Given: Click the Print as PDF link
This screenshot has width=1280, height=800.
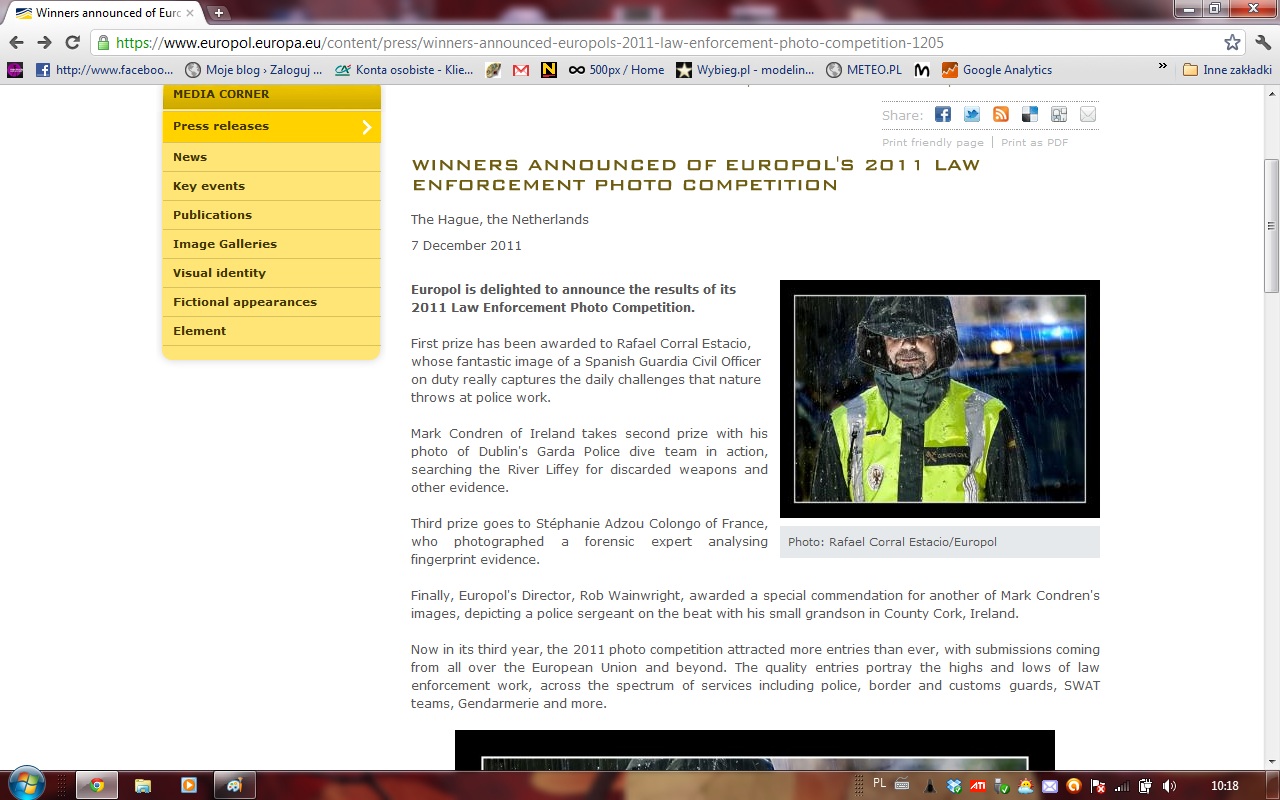Looking at the screenshot, I should pos(1034,143).
